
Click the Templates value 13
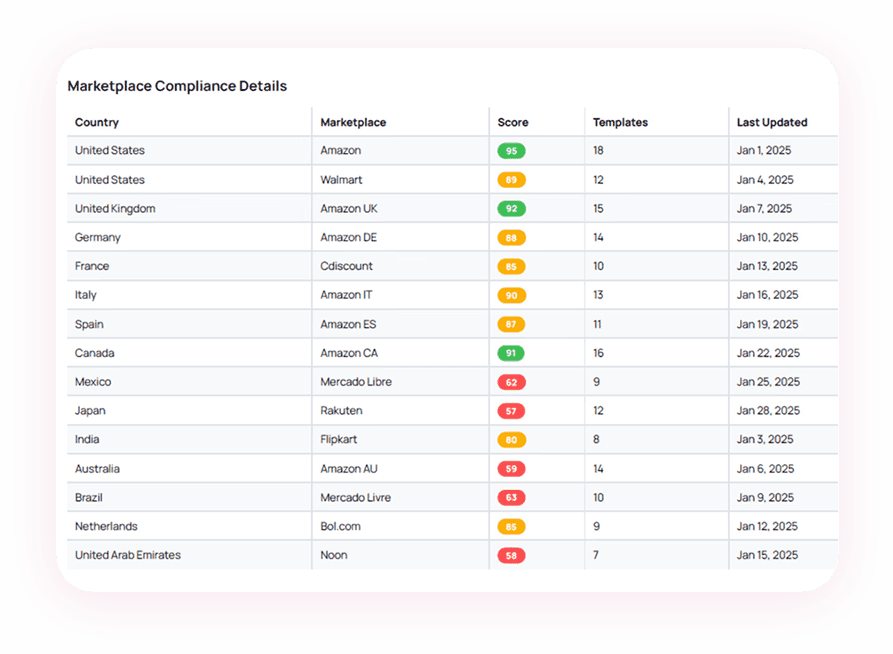598,295
